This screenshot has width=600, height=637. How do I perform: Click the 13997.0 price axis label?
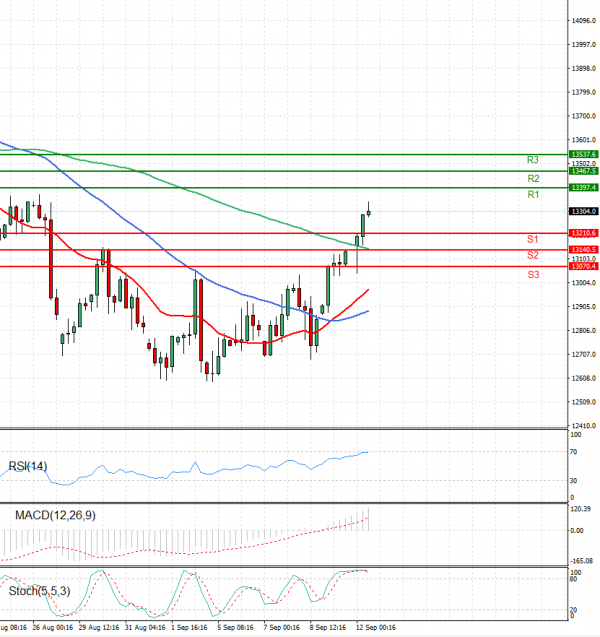pos(584,44)
